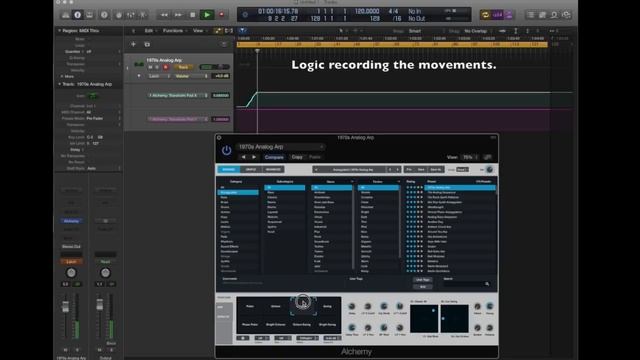Adjust the pan knob on the Analog Arp channel strip
This screenshot has height=360, width=640.
click(71, 273)
